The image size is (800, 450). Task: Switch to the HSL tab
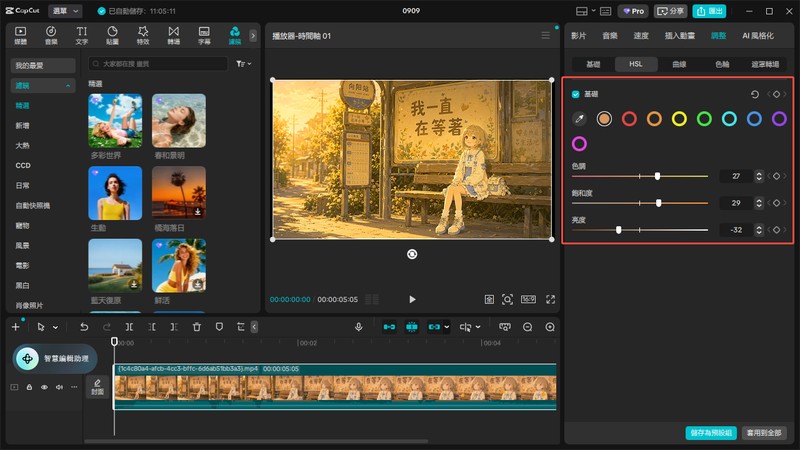click(x=636, y=64)
